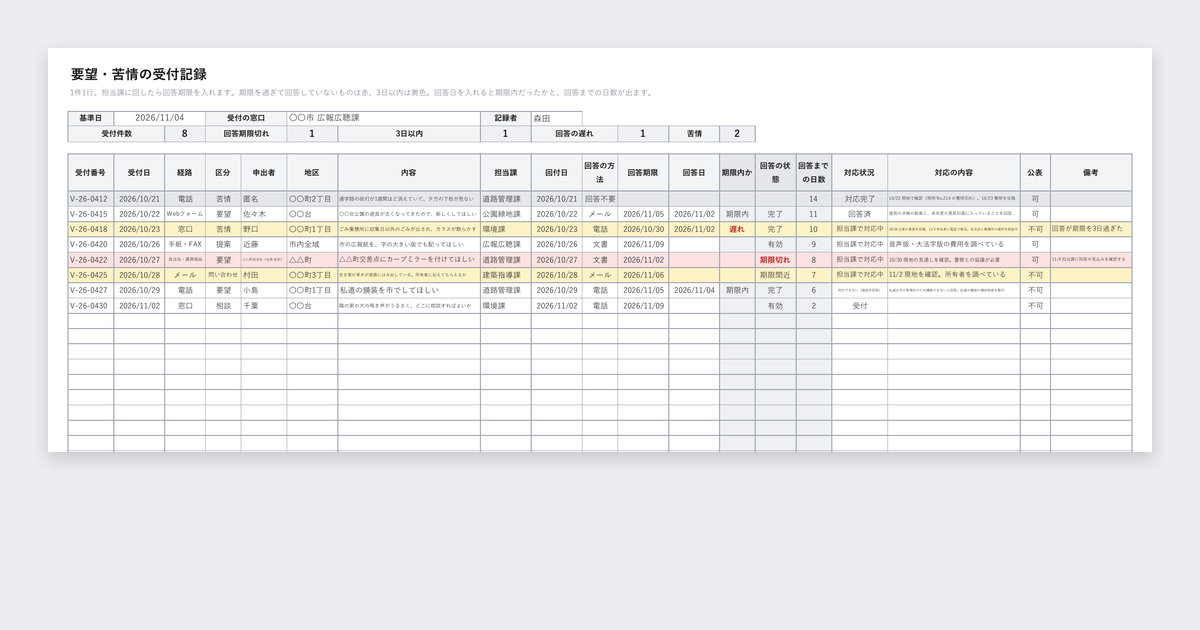Open the 広報広聴課 担当課 cell

[x=505, y=244]
